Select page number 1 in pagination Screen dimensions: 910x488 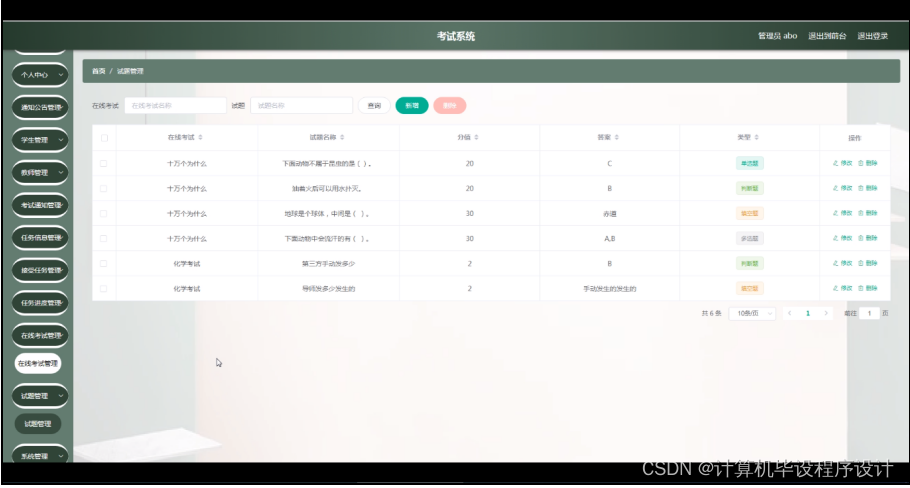(808, 313)
